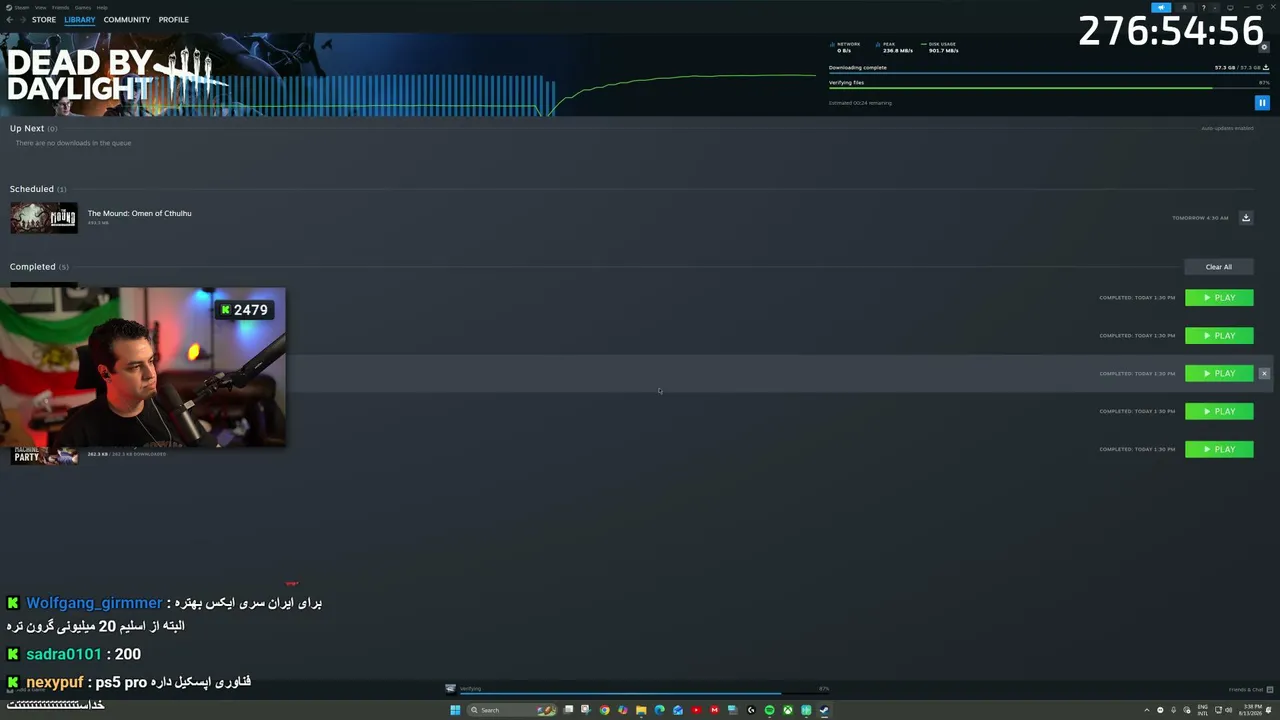Open the Friends menu
This screenshot has width=1280, height=720.
(x=60, y=7)
